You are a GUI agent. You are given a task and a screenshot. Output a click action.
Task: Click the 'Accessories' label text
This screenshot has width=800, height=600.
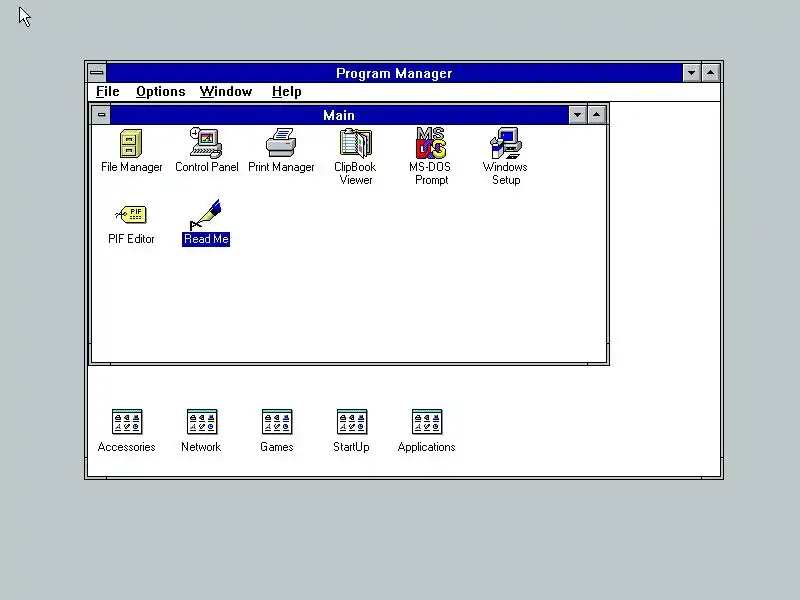click(x=127, y=447)
